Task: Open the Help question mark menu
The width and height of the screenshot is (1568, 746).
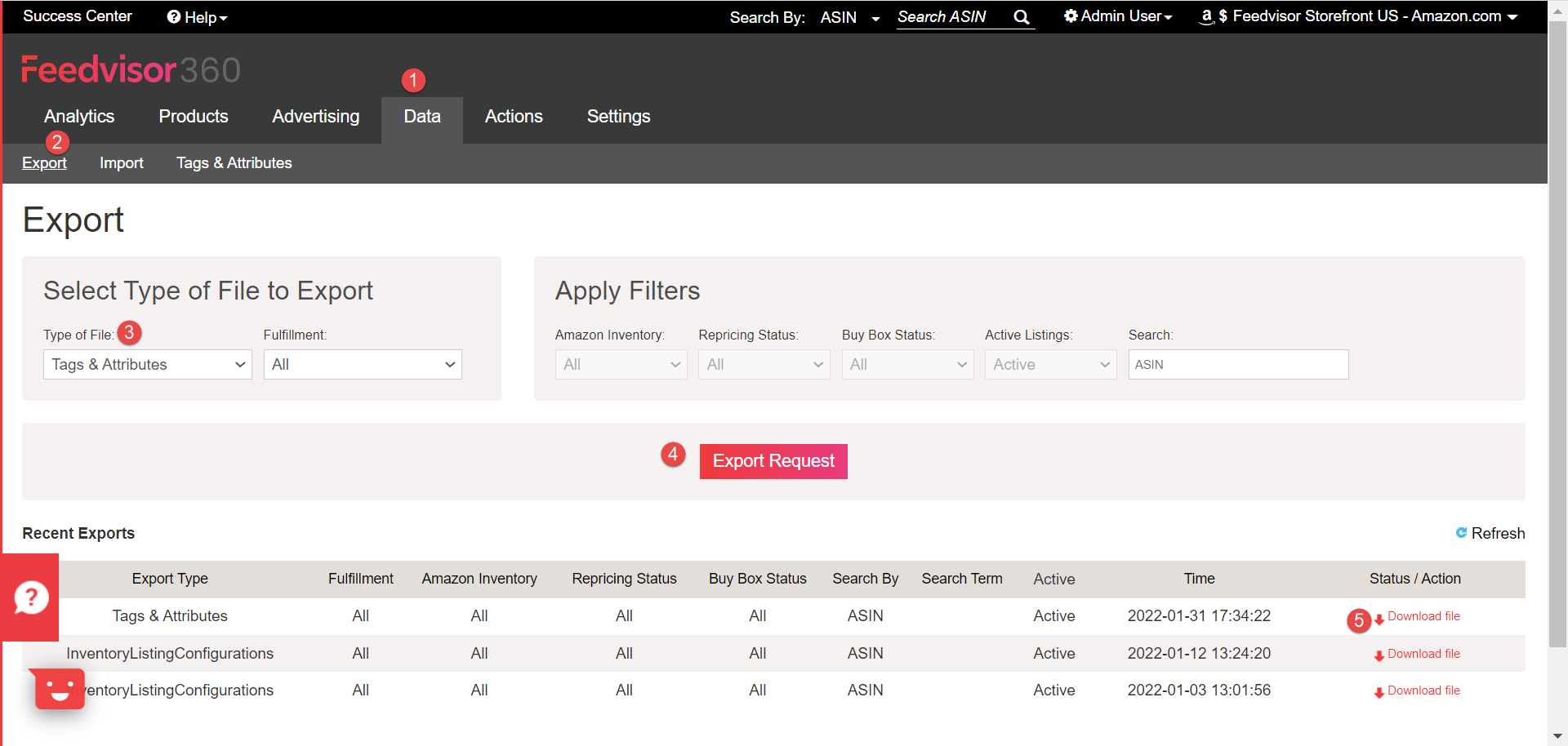Action: (x=197, y=17)
